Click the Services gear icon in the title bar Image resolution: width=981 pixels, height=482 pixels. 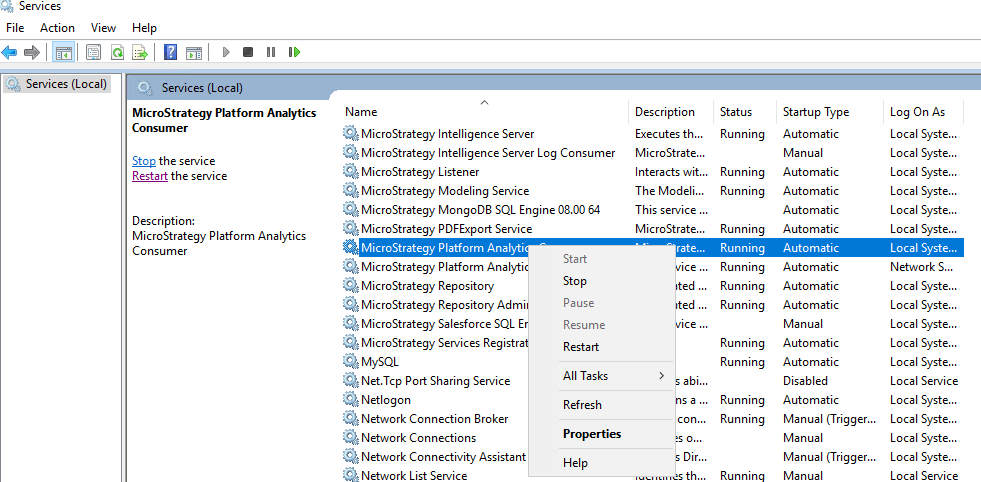point(8,6)
